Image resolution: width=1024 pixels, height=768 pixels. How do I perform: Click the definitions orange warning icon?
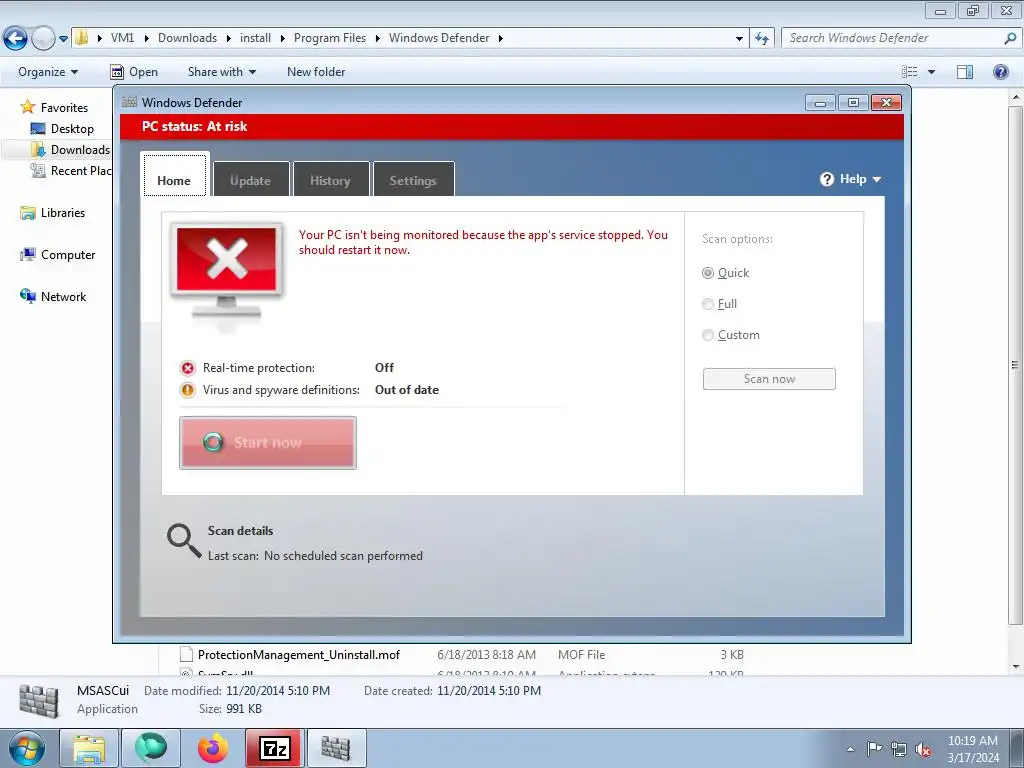tap(188, 390)
